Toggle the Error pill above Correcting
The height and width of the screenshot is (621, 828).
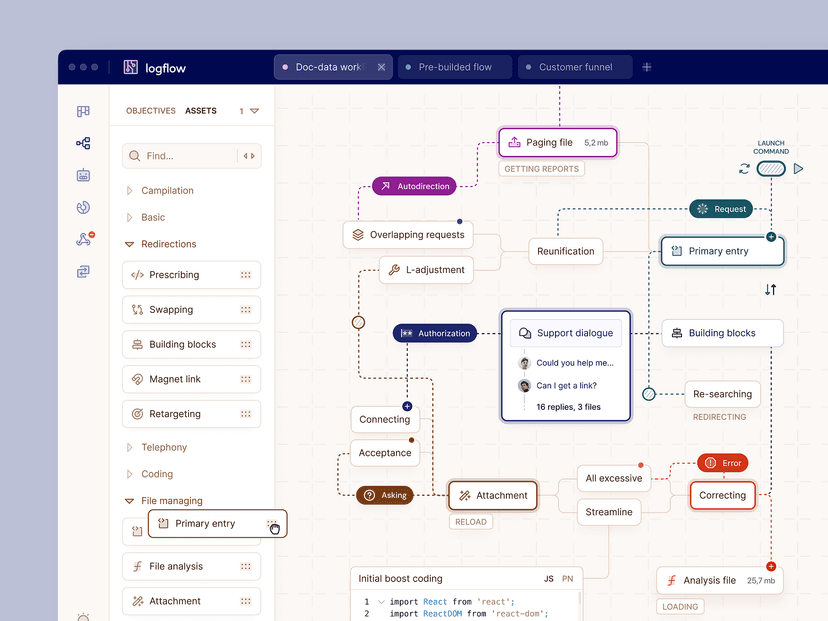(x=722, y=462)
